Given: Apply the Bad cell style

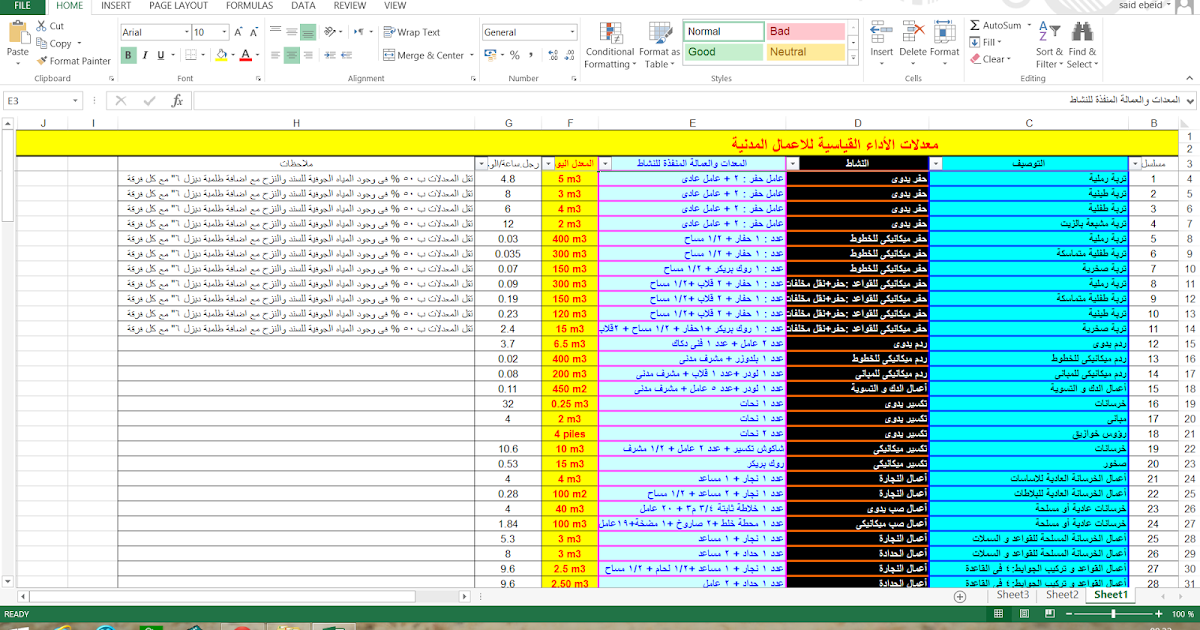Looking at the screenshot, I should point(805,32).
